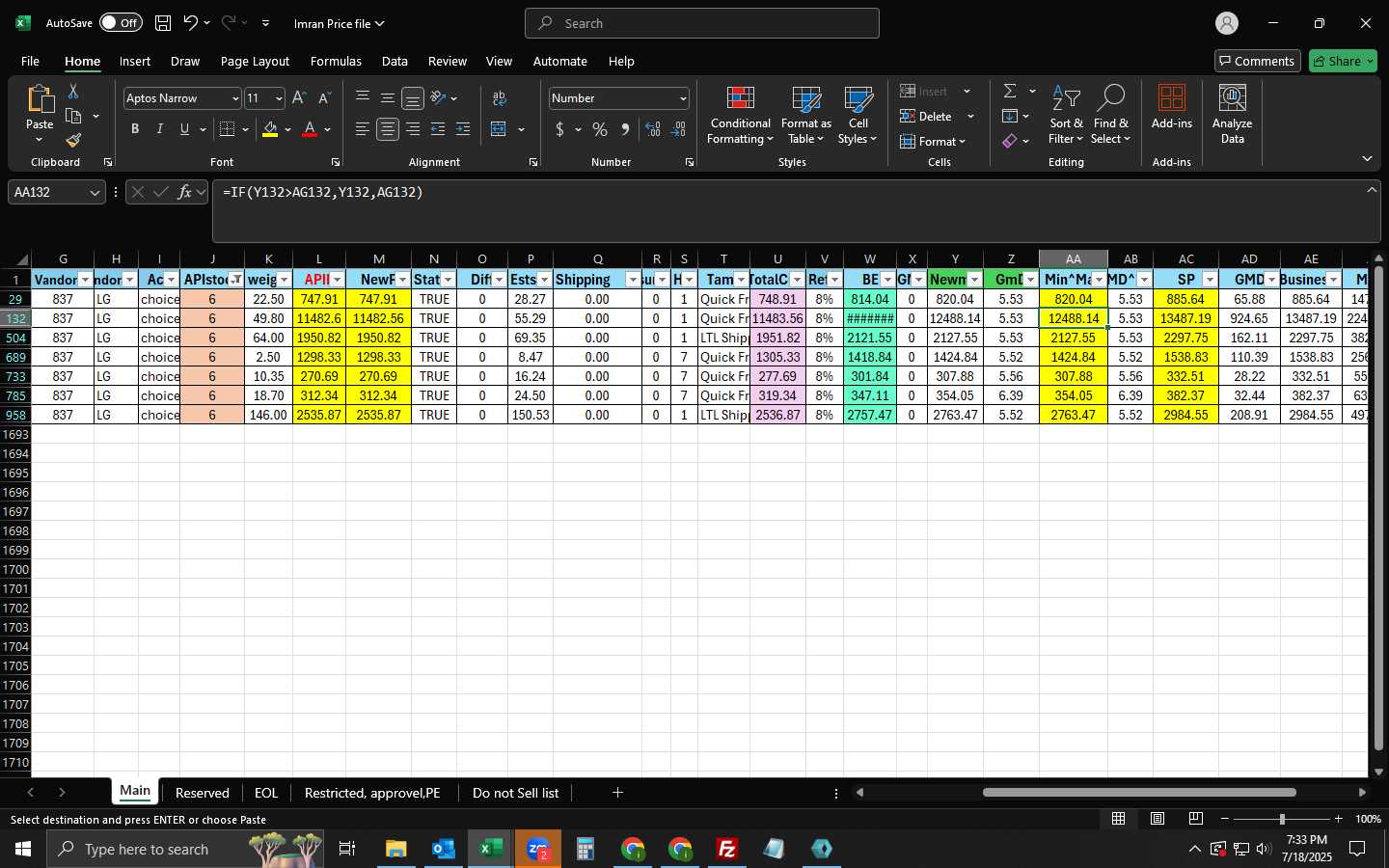Click the yellow Fill Color swatch
This screenshot has height=868, width=1389.
click(x=270, y=129)
